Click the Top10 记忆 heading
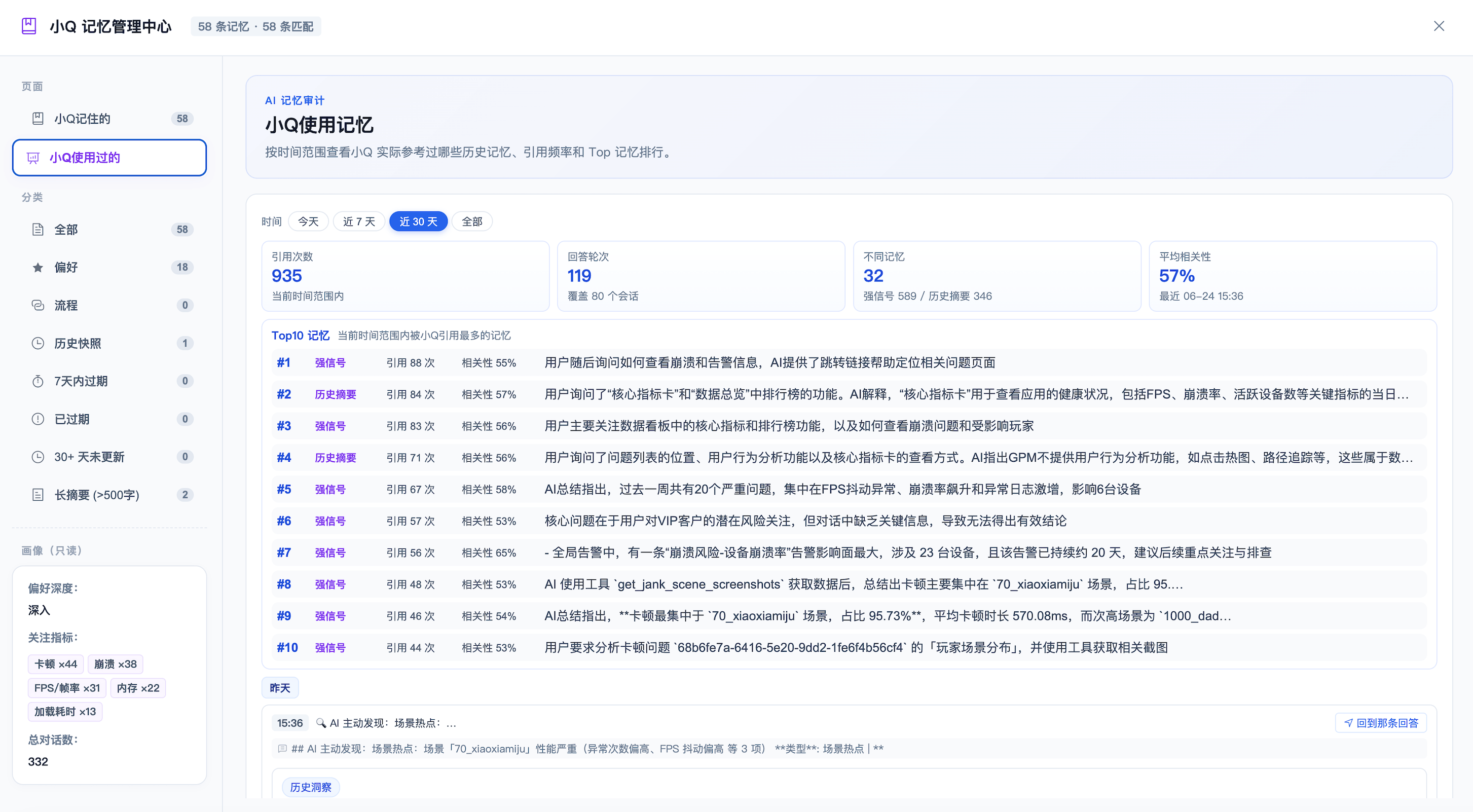The height and width of the screenshot is (812, 1473). point(300,336)
